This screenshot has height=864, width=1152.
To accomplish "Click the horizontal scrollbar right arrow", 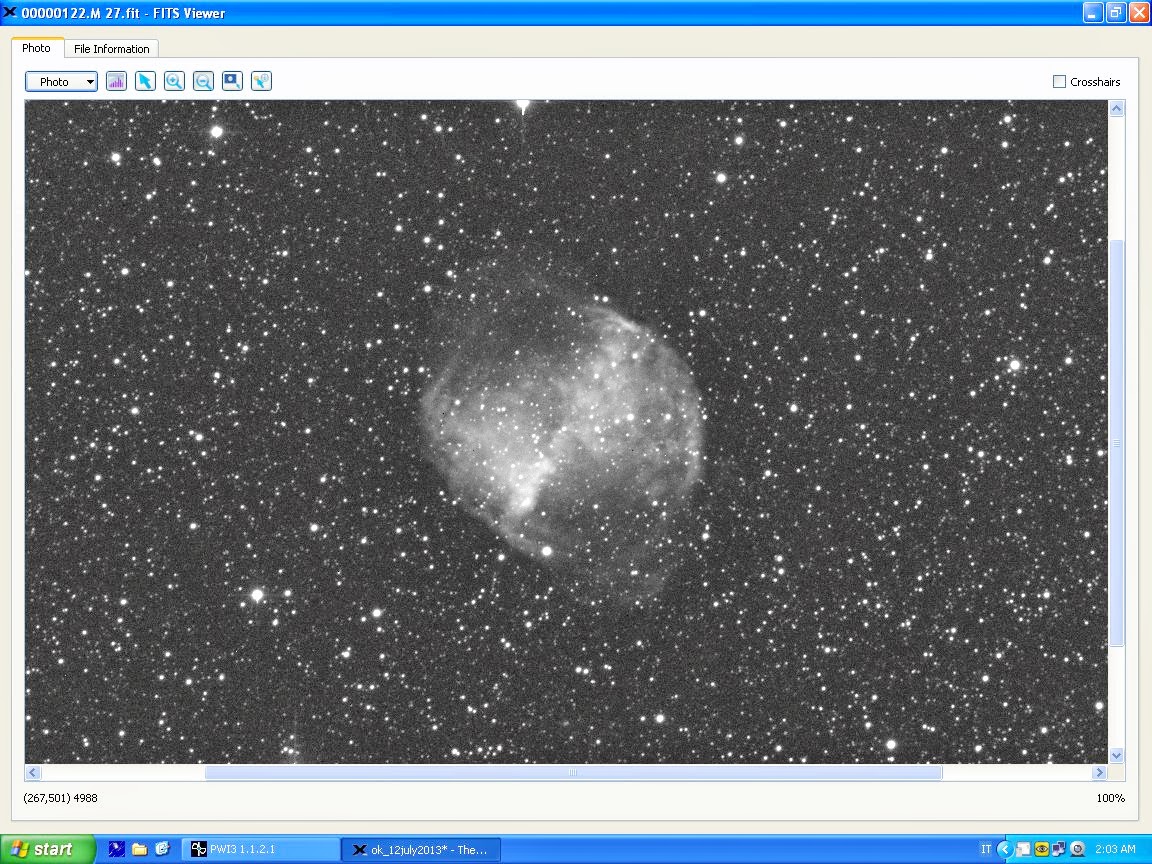I will click(1099, 773).
